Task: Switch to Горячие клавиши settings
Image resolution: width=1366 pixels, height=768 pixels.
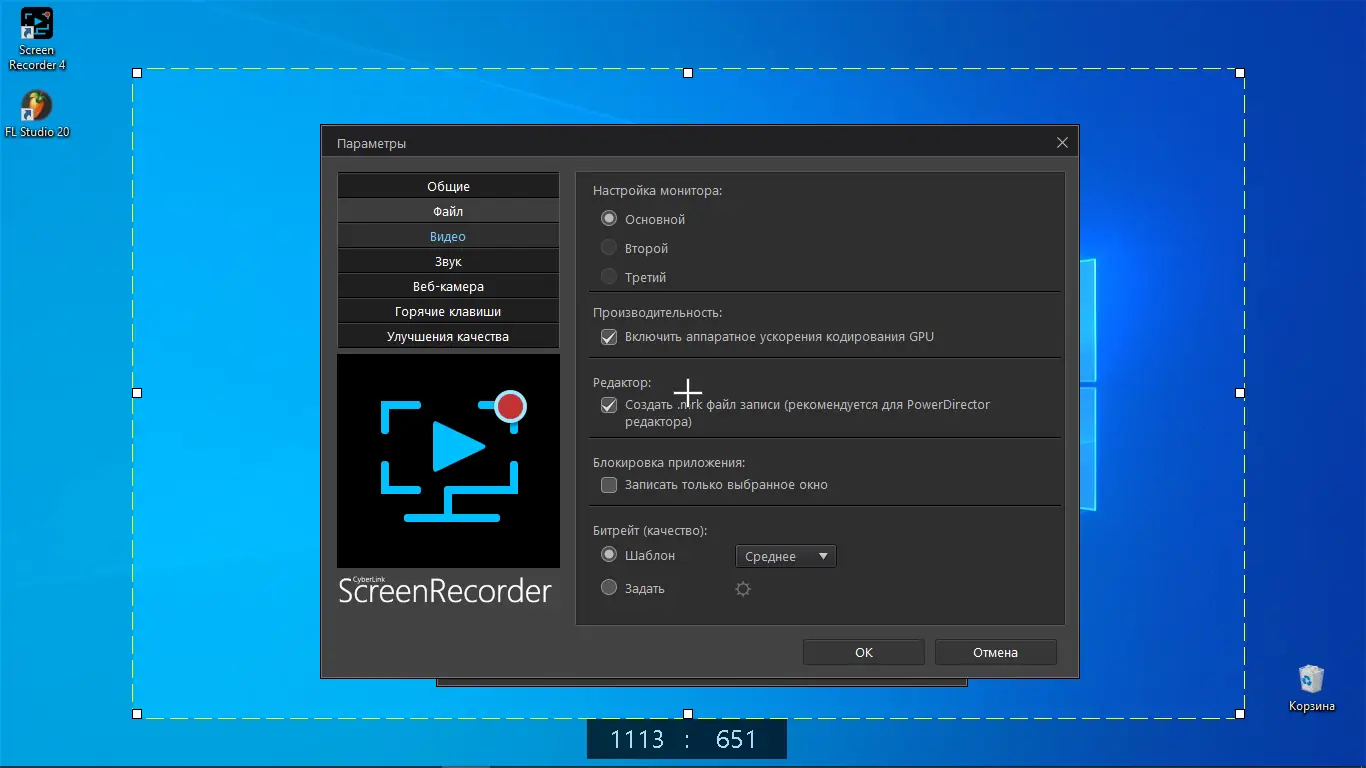Action: tap(448, 310)
